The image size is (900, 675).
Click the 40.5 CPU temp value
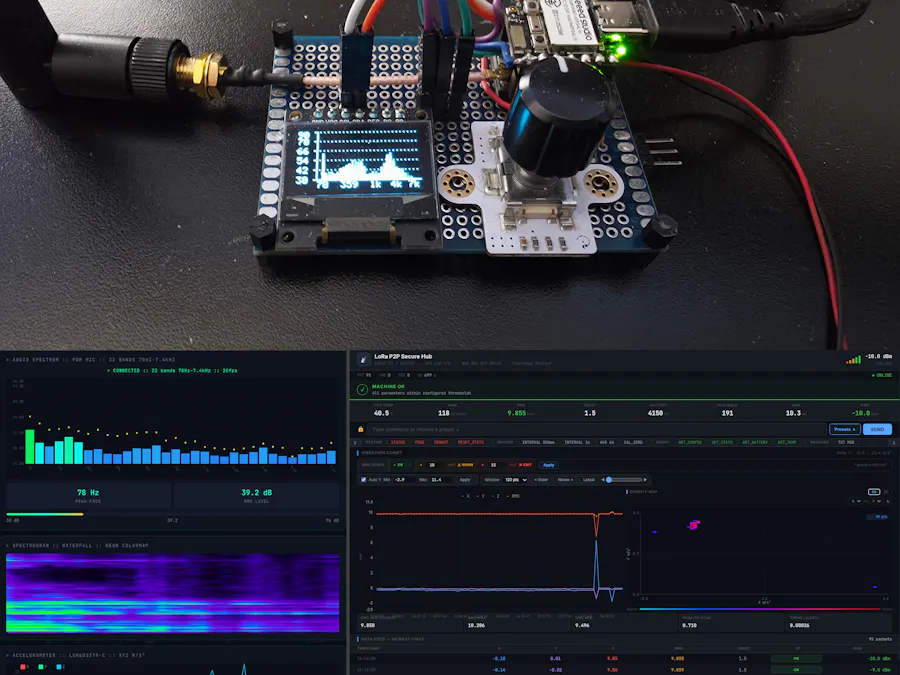(x=381, y=413)
